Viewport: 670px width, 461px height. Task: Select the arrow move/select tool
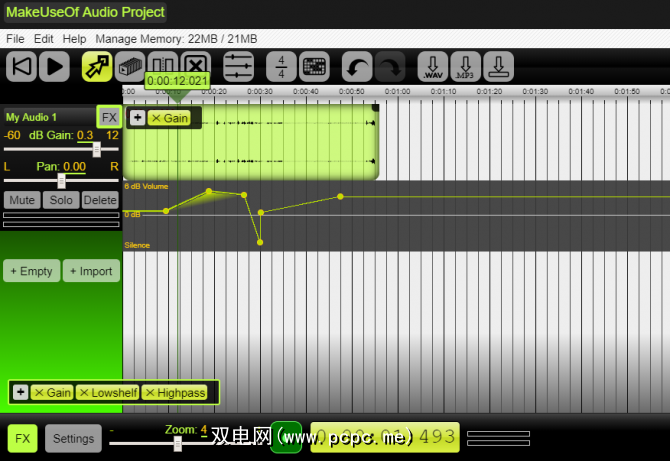click(97, 67)
